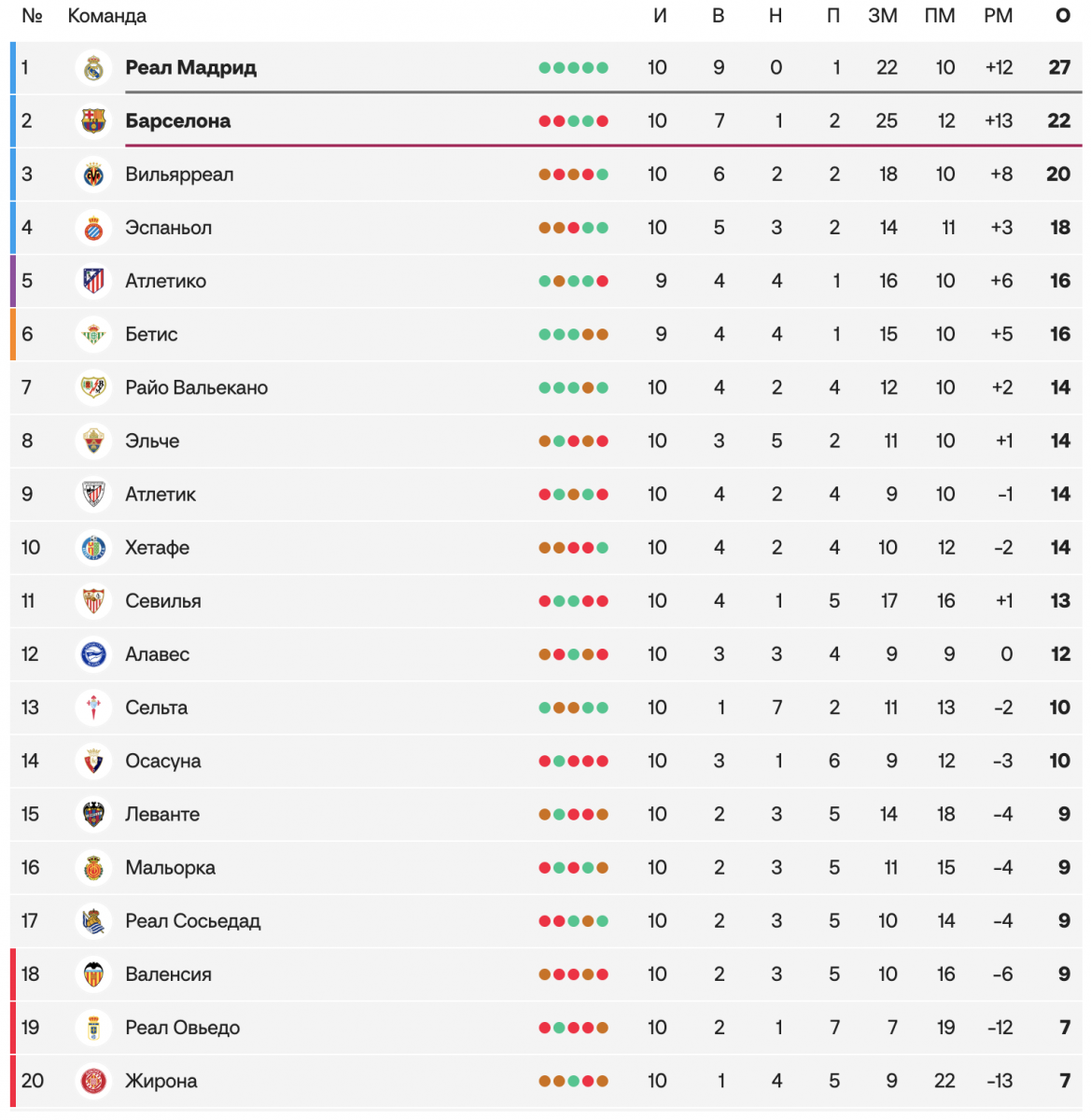Click the Girona club crest

coord(93,1081)
